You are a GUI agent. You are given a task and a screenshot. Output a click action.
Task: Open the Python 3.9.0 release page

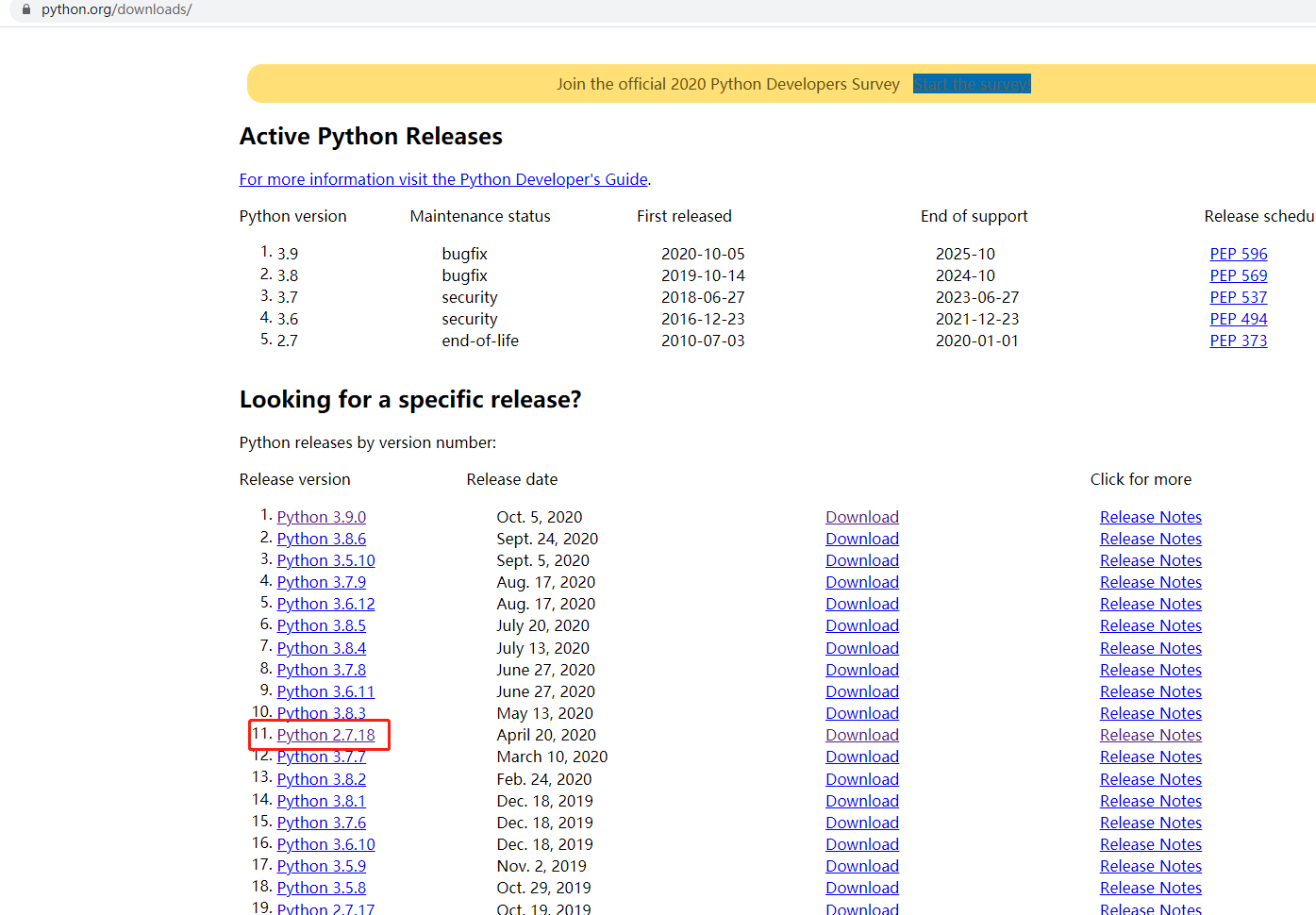[322, 517]
